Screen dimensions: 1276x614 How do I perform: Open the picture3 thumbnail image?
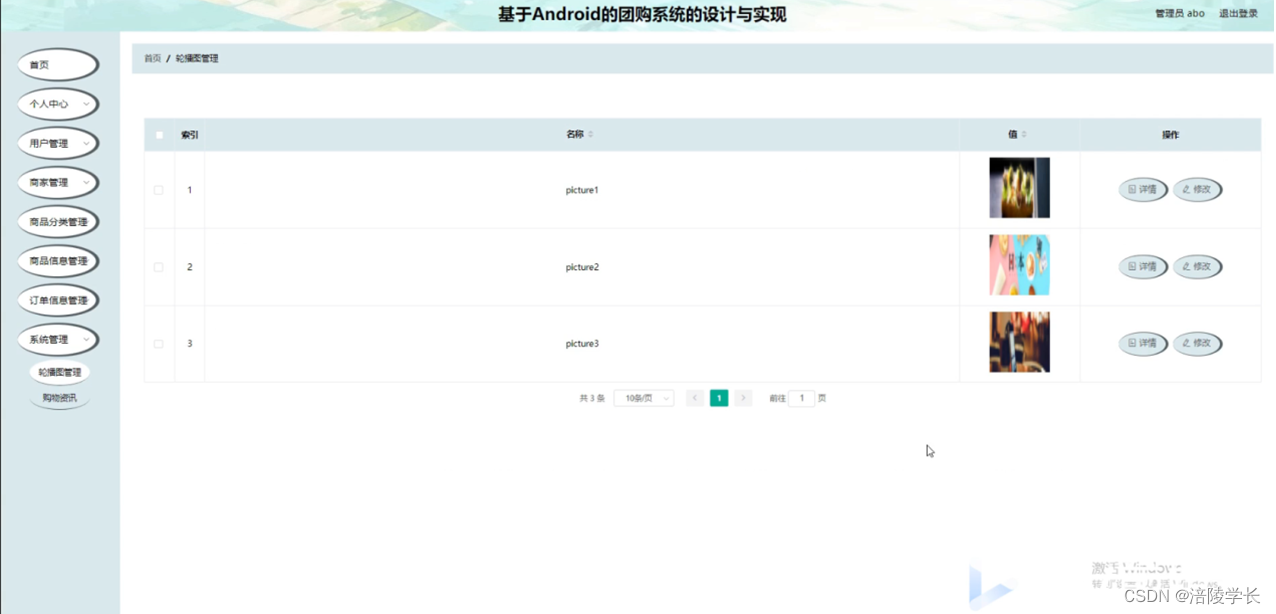tap(1019, 342)
